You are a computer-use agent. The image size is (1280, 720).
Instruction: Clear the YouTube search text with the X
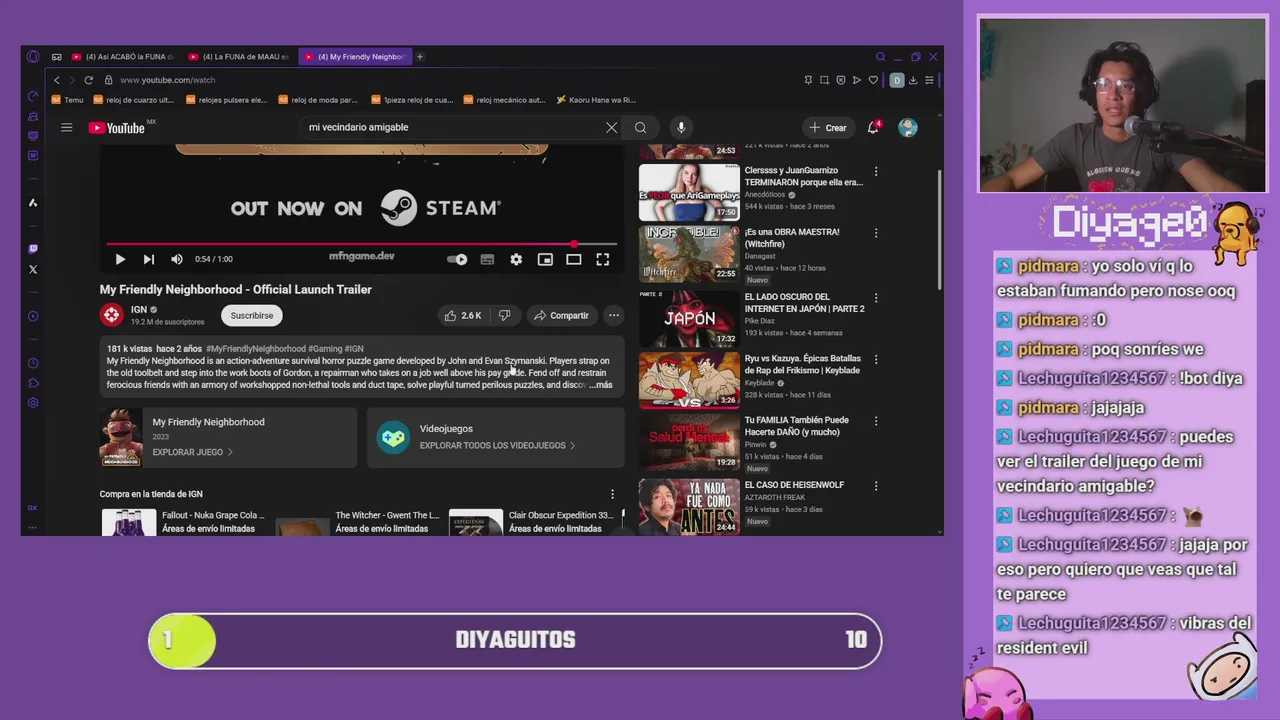tap(611, 127)
